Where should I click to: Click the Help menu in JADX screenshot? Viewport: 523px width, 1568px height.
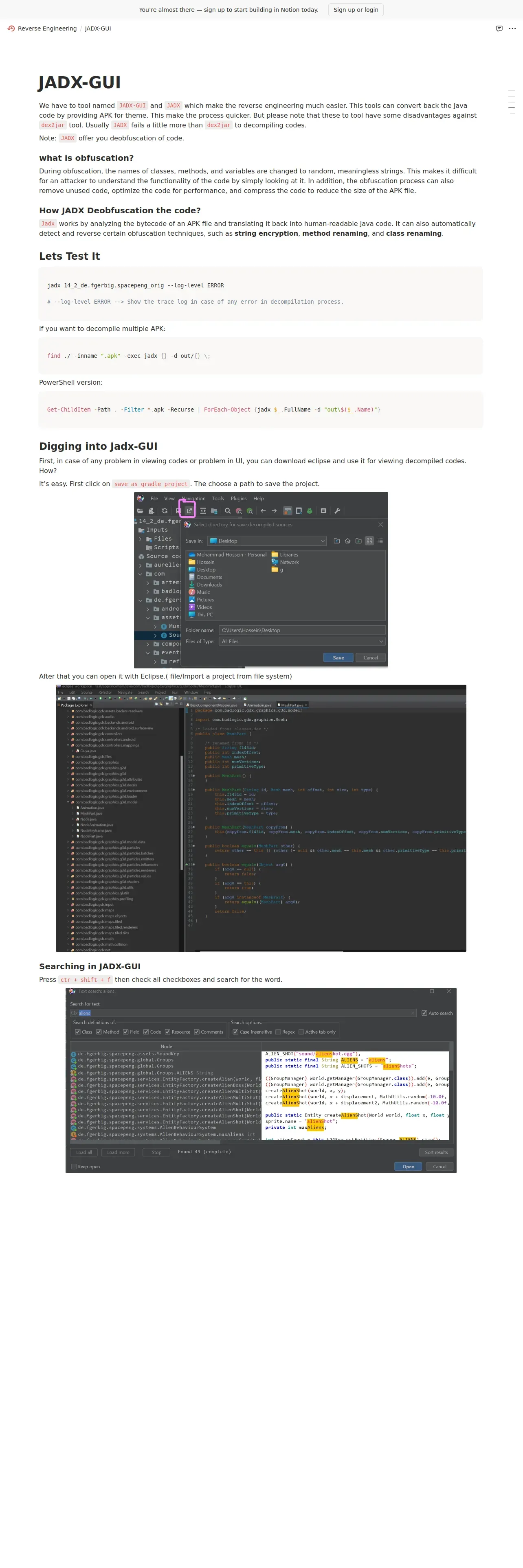pyautogui.click(x=259, y=499)
